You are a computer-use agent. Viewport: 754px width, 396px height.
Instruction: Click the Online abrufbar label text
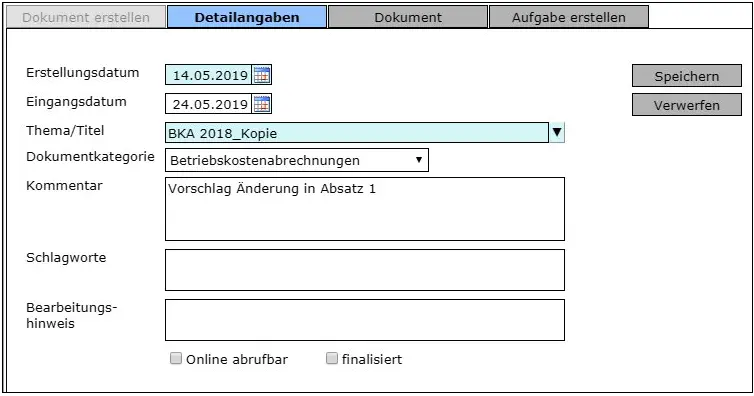tap(237, 359)
